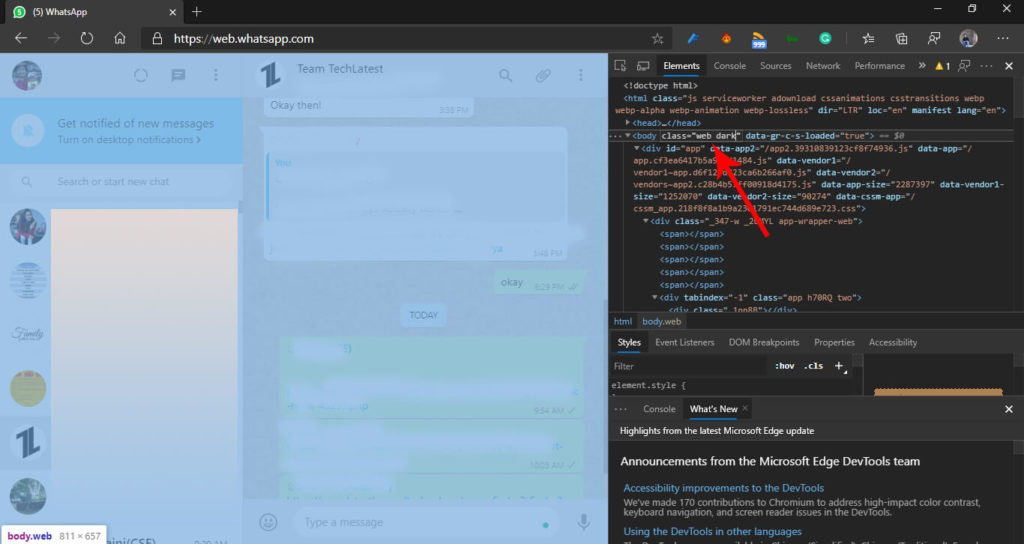Close the WhatsApp browser tab
This screenshot has height=544, width=1024.
pyautogui.click(x=172, y=12)
